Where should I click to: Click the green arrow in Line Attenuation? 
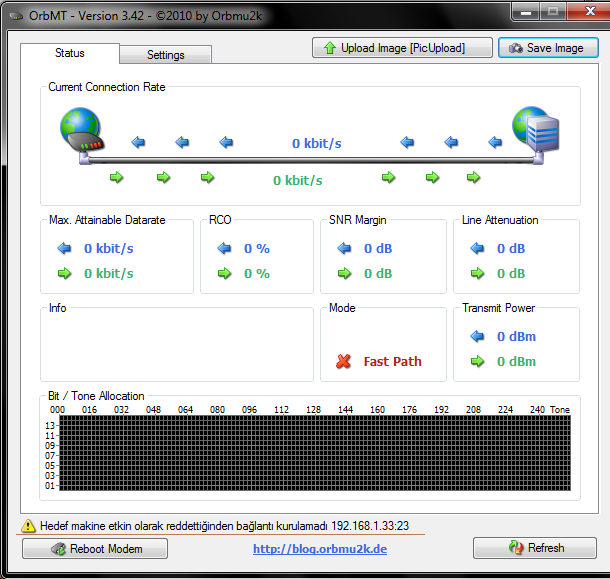point(477,274)
